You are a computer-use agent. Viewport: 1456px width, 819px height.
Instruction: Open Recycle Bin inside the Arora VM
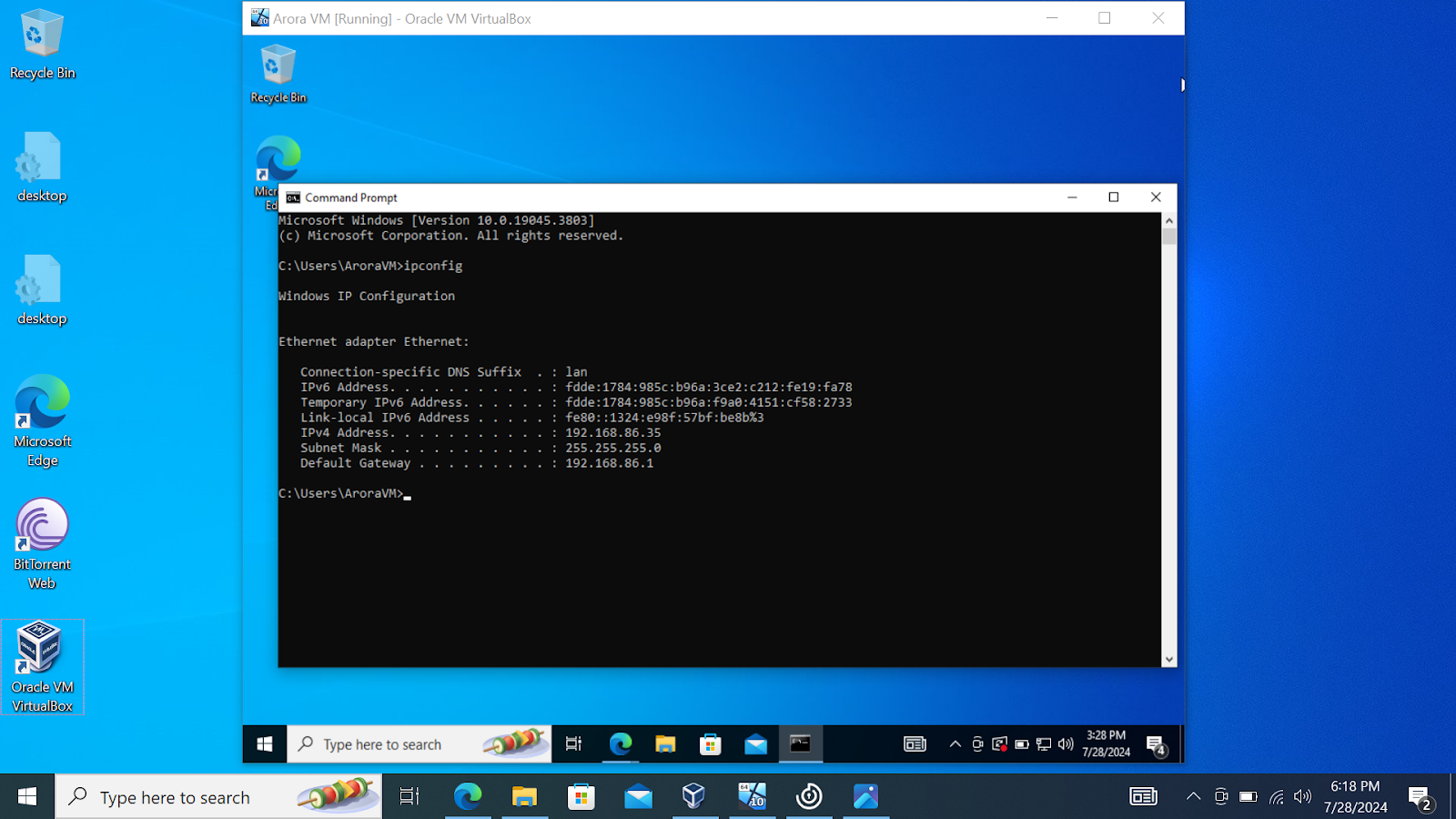[x=278, y=75]
